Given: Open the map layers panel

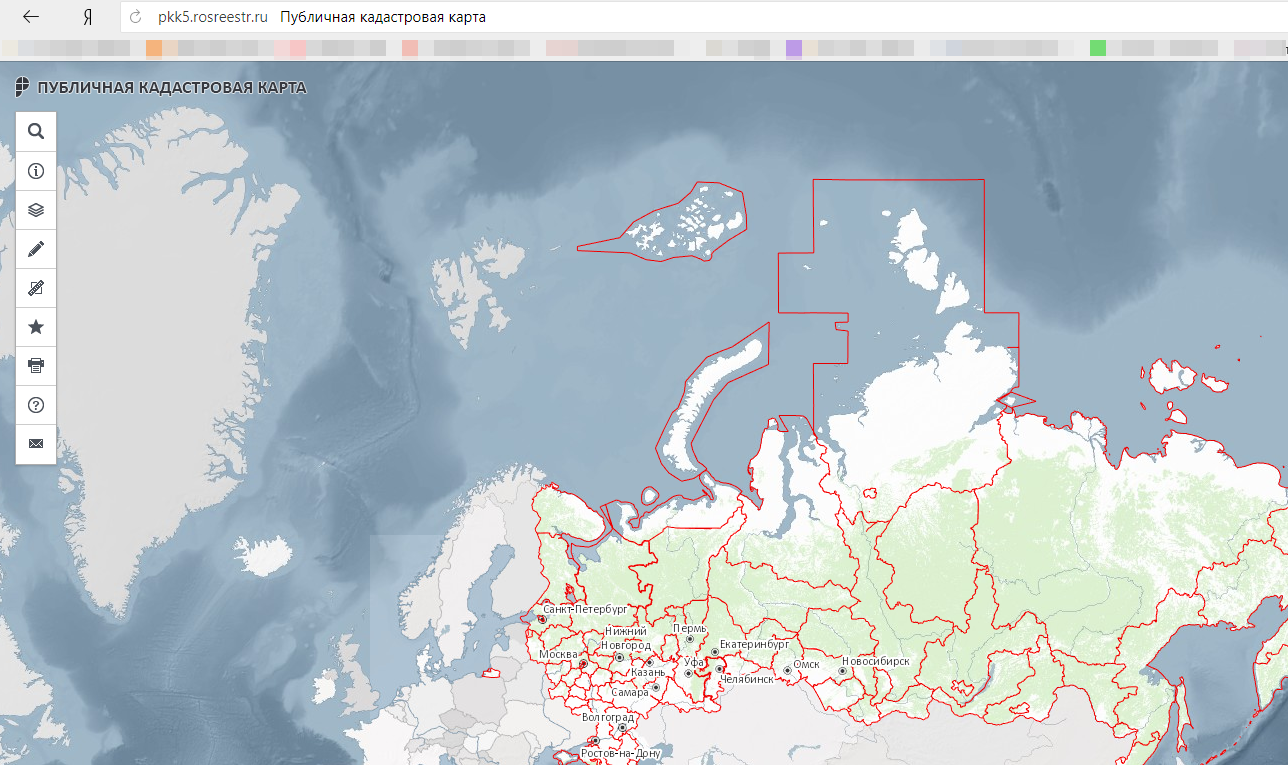Looking at the screenshot, I should pos(36,210).
